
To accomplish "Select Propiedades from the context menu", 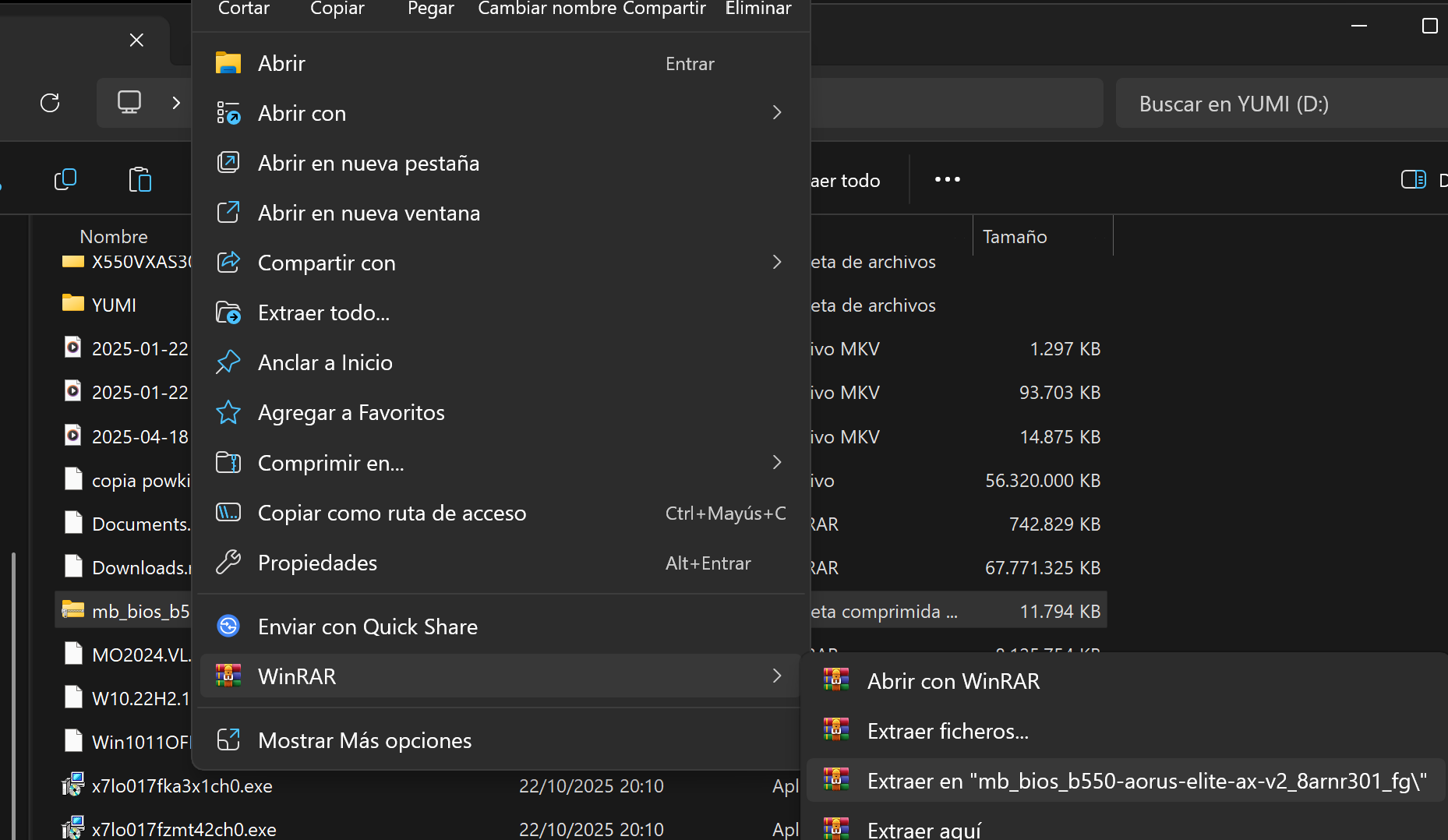I will tap(317, 563).
